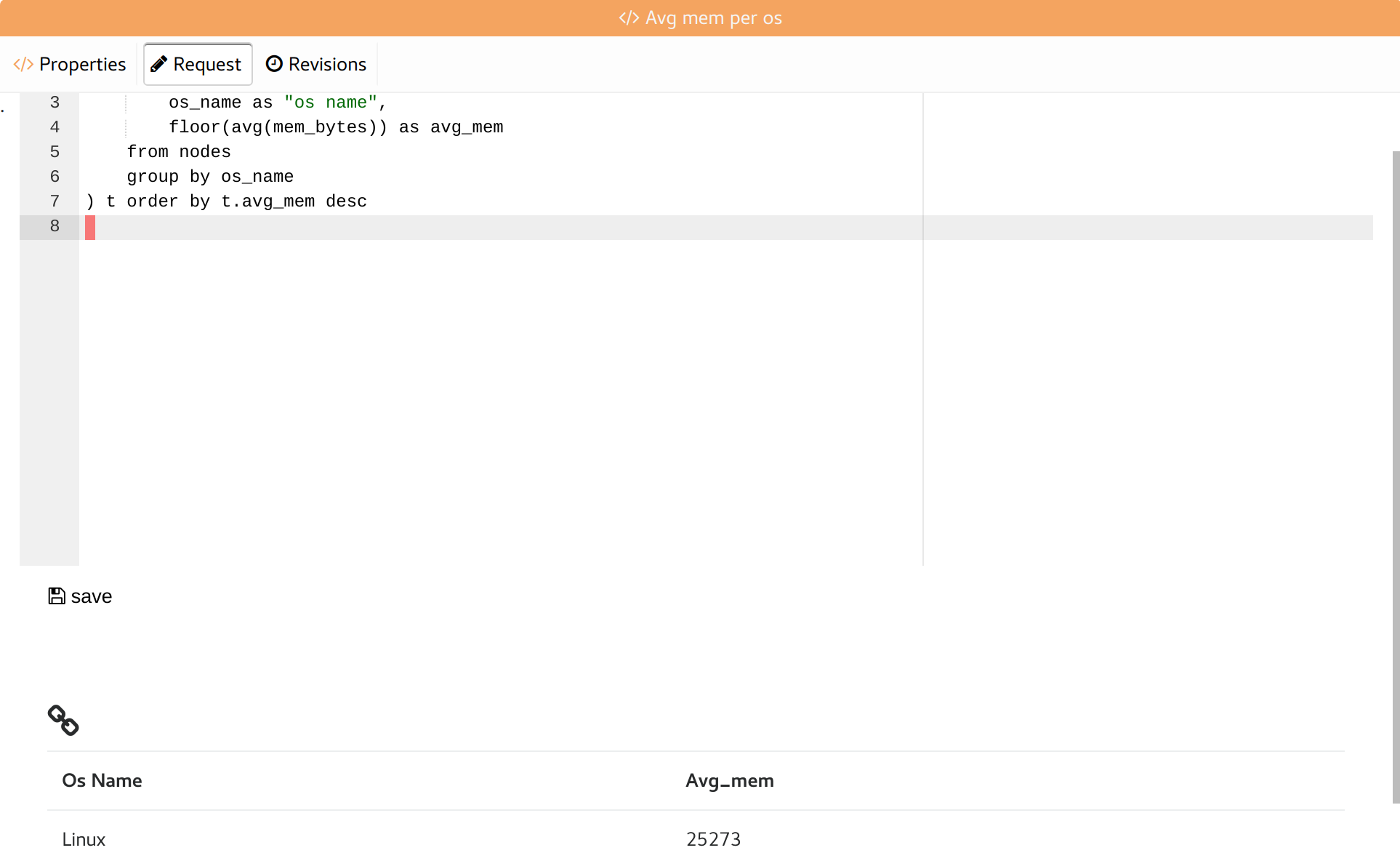
Task: Click the clock icon on Revisions tab
Action: tap(274, 64)
